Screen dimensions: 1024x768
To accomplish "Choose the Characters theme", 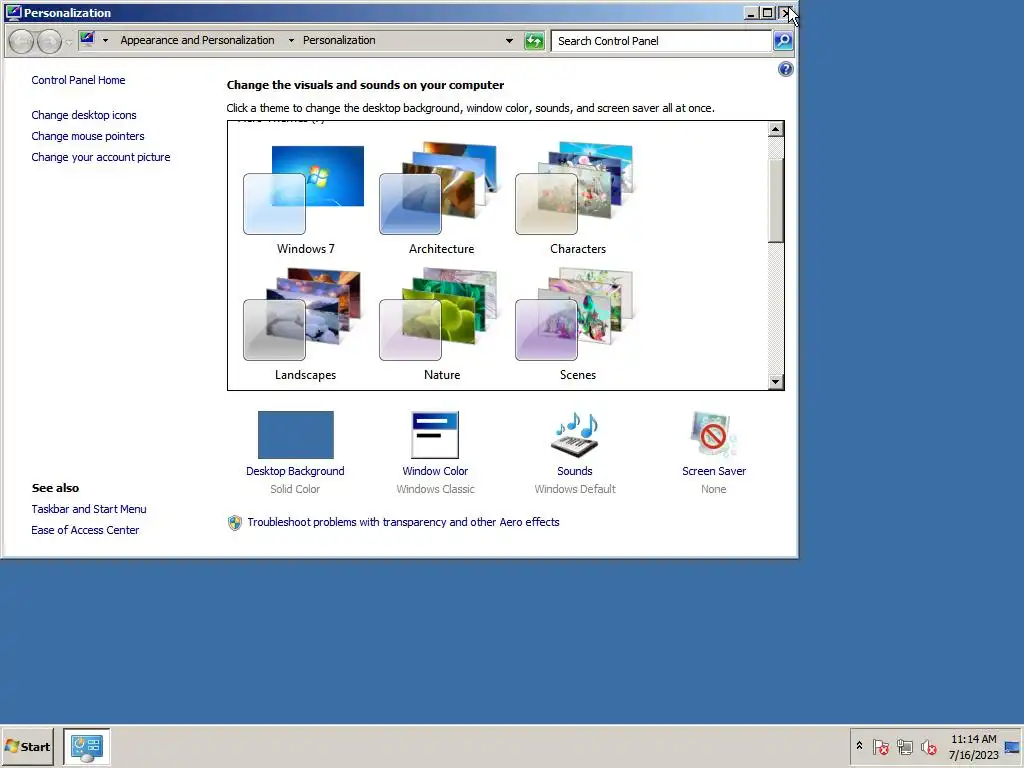I will click(x=575, y=189).
